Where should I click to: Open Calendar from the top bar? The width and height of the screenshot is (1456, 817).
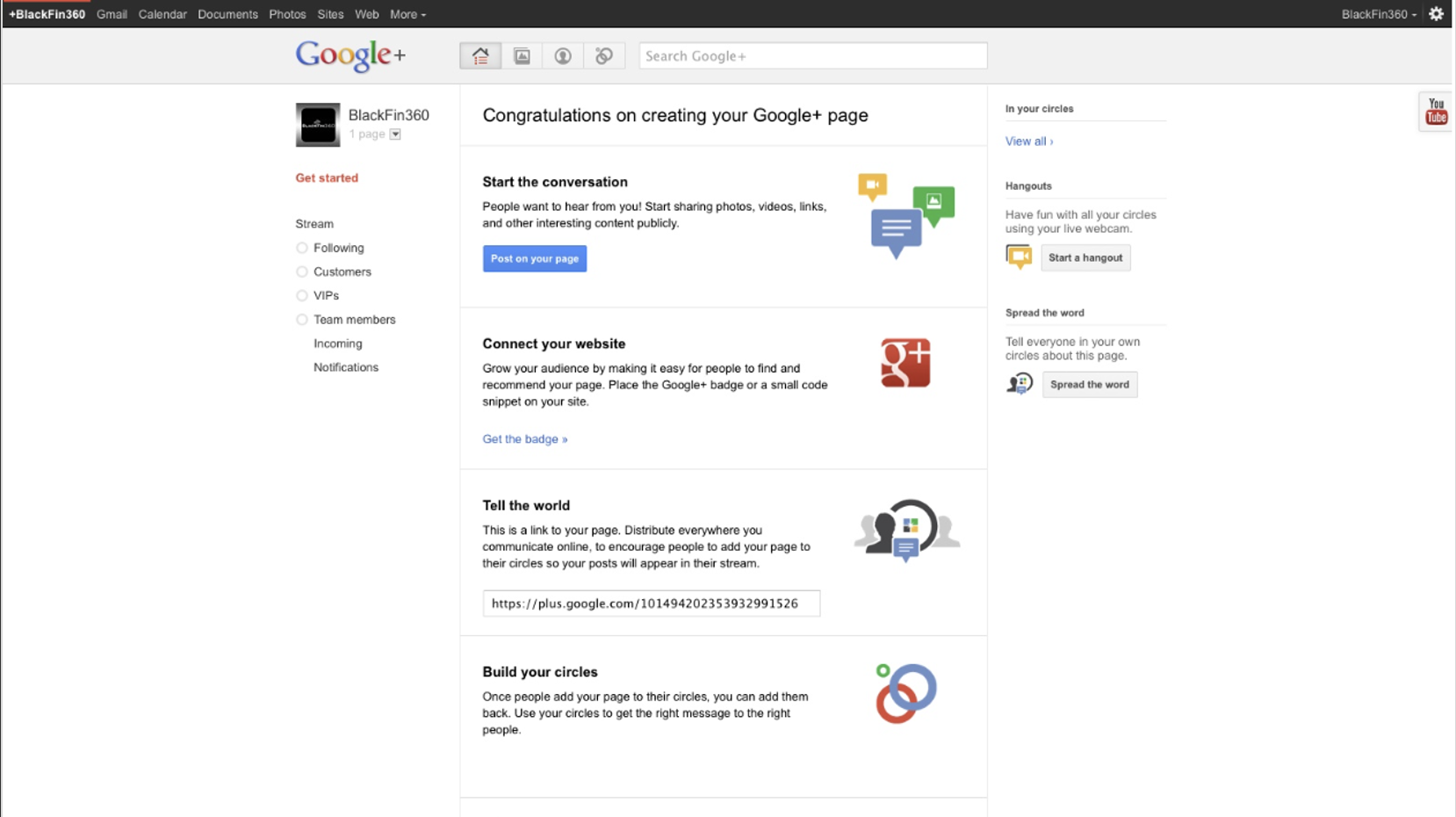[162, 14]
